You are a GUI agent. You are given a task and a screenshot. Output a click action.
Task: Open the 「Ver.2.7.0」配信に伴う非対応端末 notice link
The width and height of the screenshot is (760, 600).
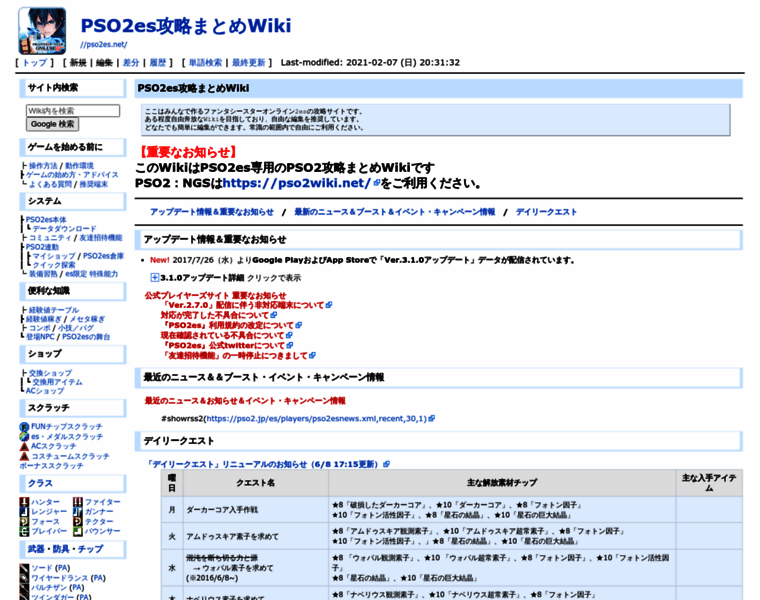click(x=244, y=305)
